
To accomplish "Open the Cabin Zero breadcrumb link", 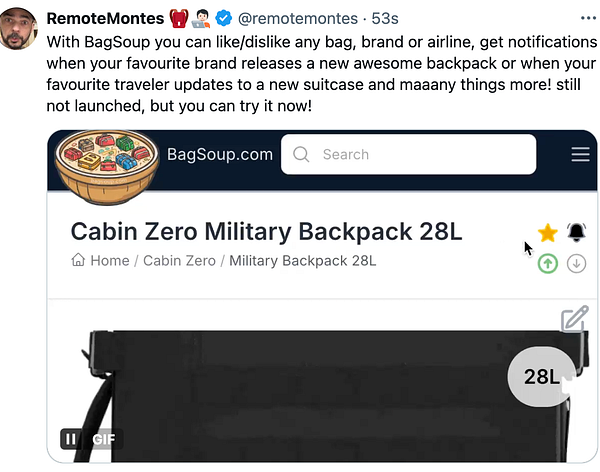I will click(x=179, y=261).
